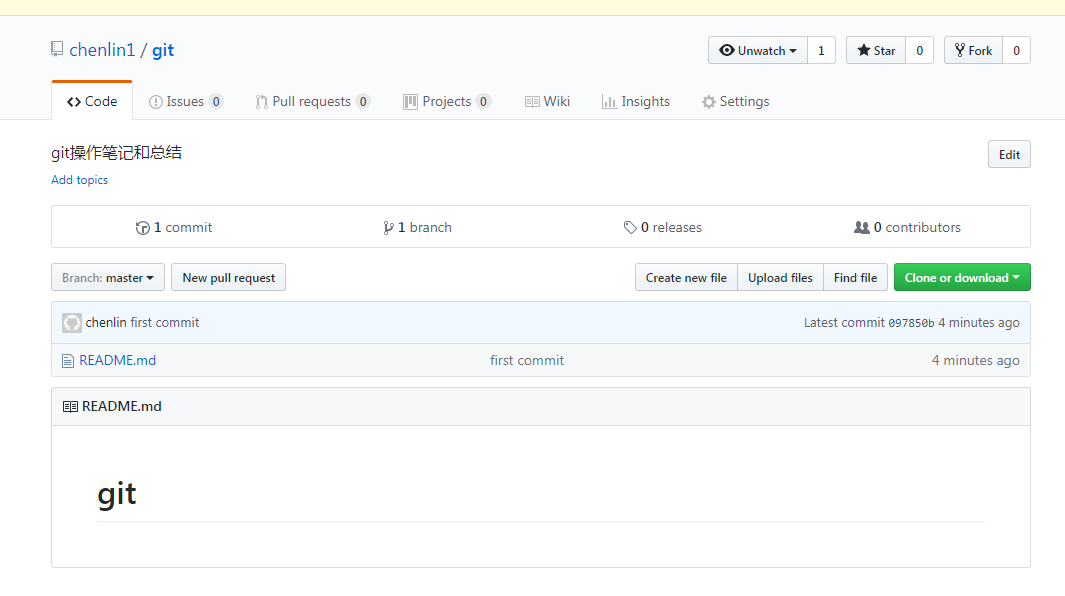Viewport: 1065px width, 596px height.
Task: Click the chenlin avatar thumbnail
Action: [x=72, y=323]
